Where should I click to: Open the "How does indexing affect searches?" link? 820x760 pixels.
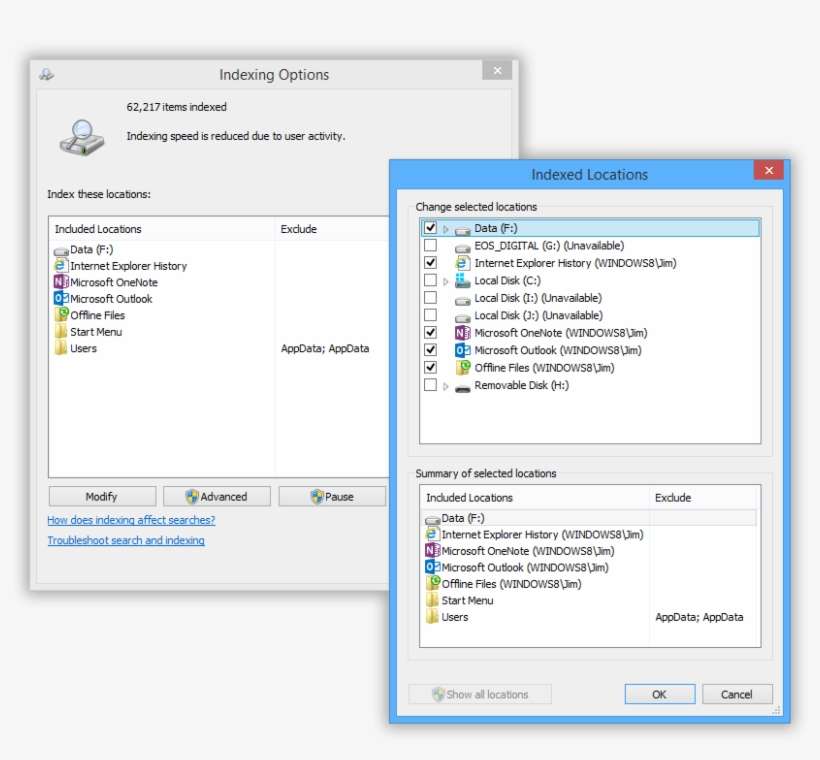pos(131,520)
